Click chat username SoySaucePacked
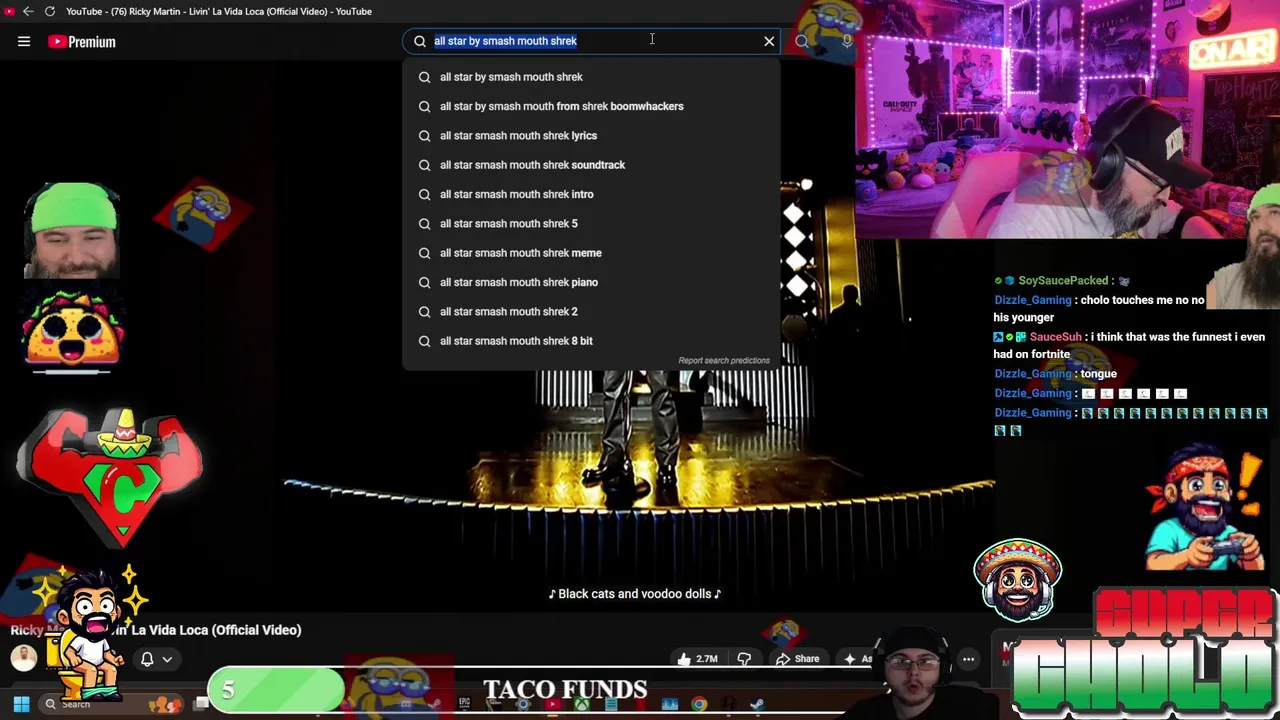1280x720 pixels. pyautogui.click(x=1063, y=281)
